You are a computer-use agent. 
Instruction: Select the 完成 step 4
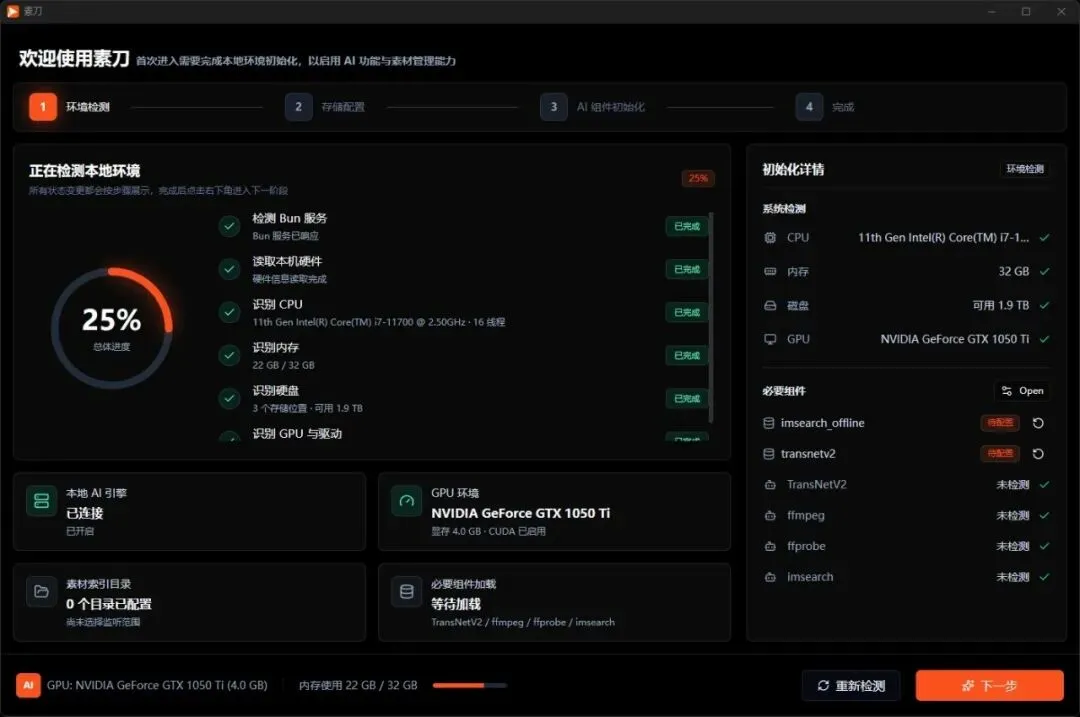[825, 107]
